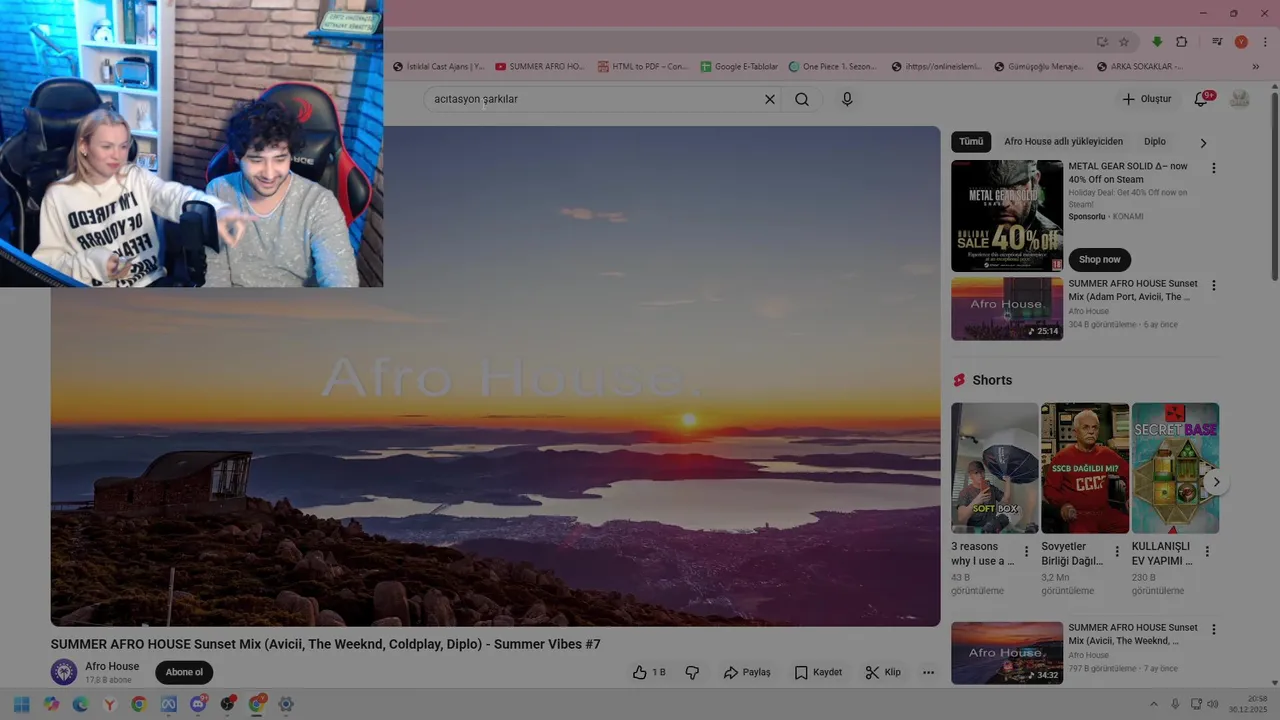Open options for '3 reasons why' short

click(x=1026, y=552)
